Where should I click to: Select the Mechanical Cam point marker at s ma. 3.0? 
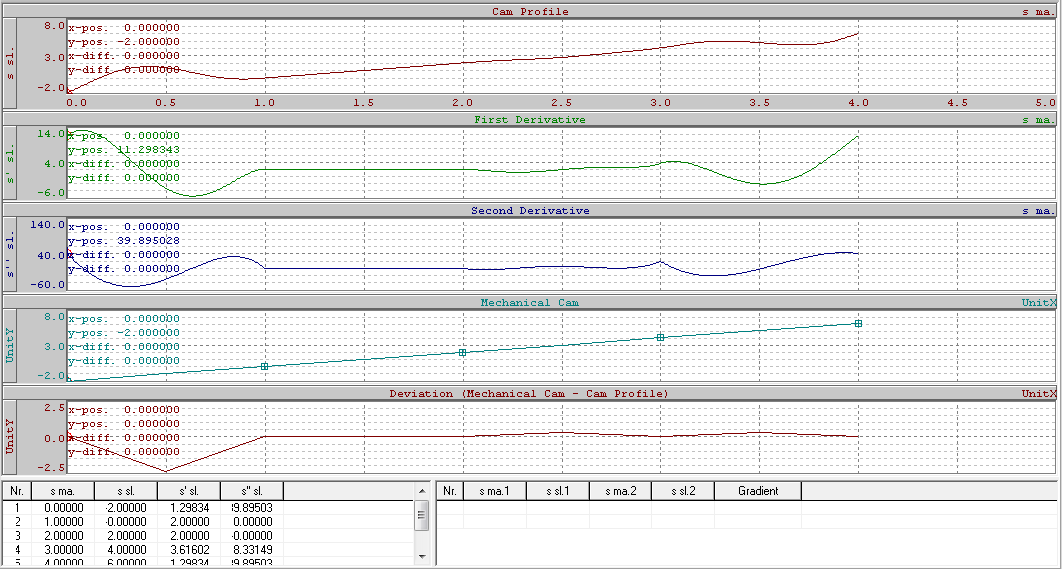point(660,337)
